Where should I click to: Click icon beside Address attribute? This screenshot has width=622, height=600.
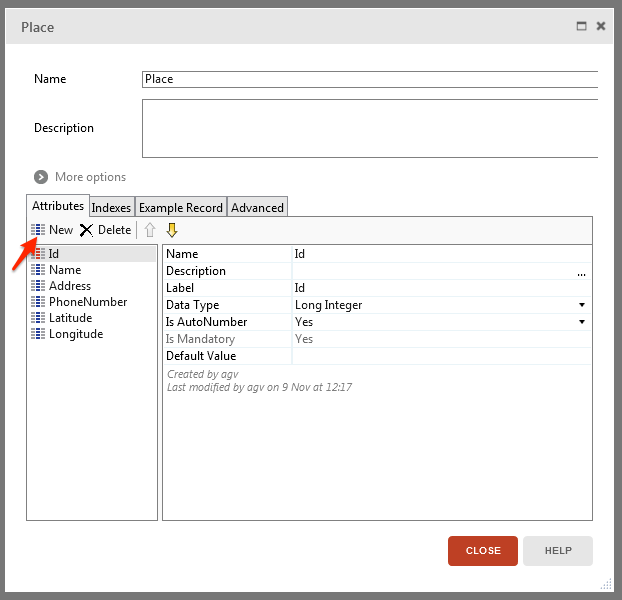[38, 286]
